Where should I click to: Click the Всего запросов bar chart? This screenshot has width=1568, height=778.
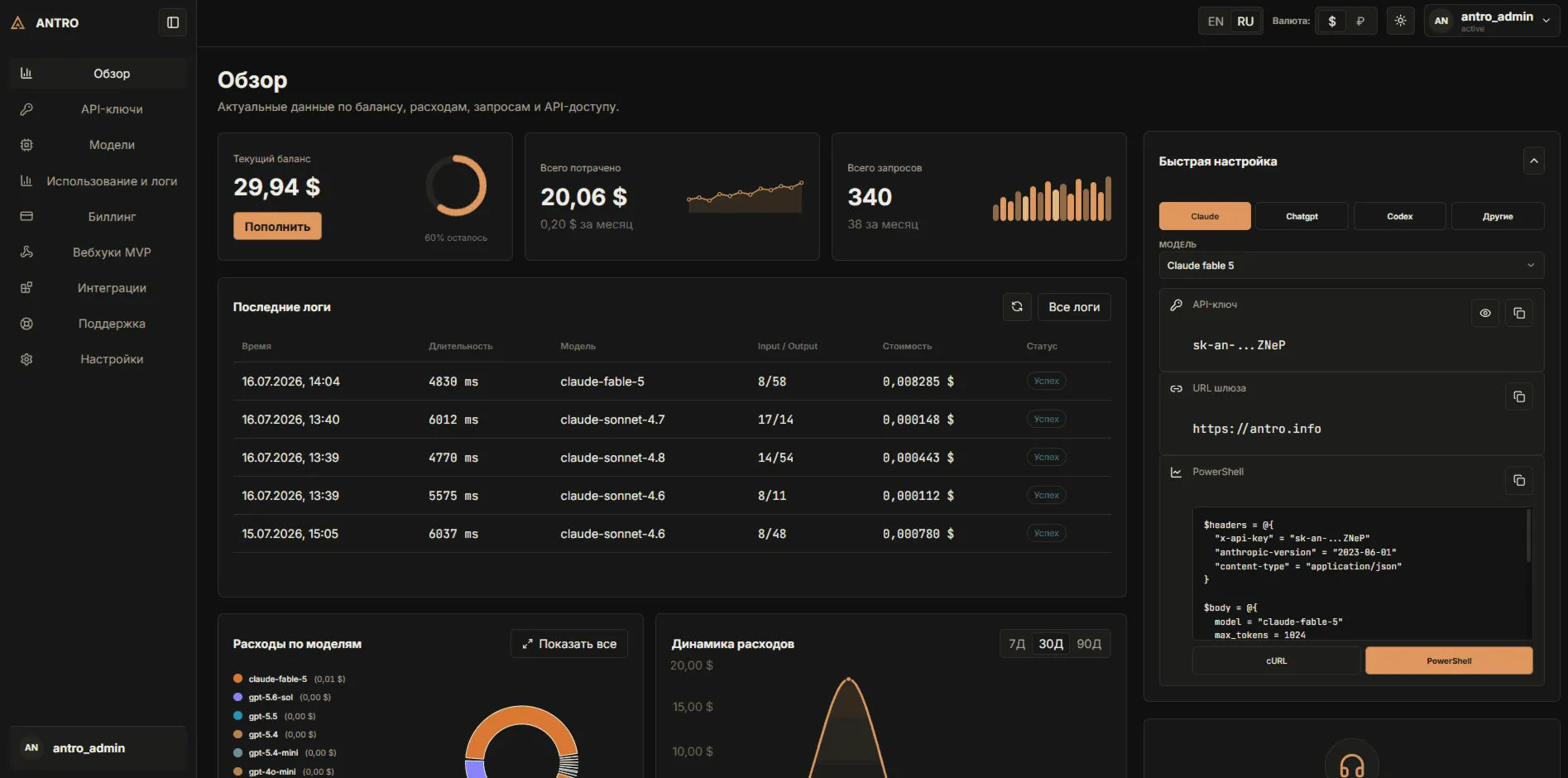[1052, 199]
